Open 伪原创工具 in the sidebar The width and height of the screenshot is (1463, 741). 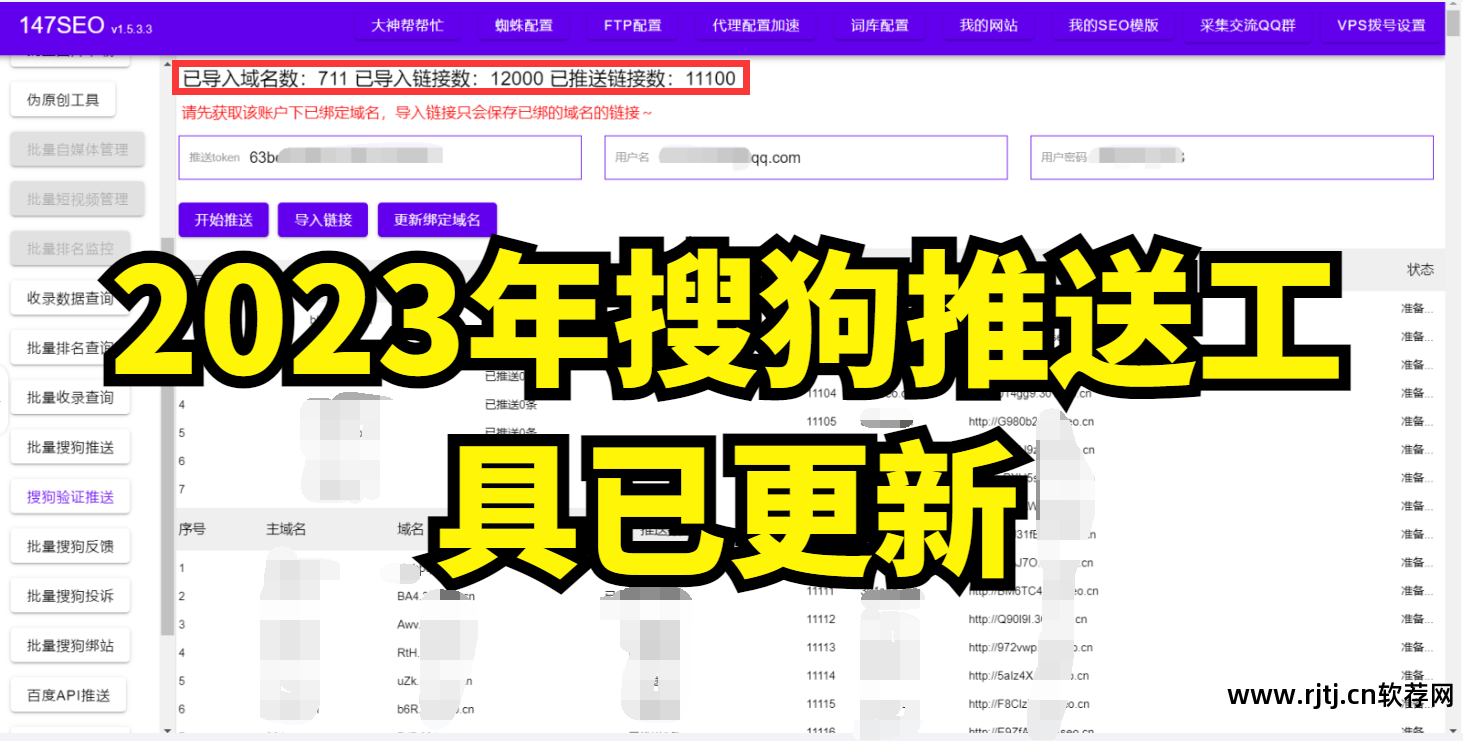(x=63, y=100)
